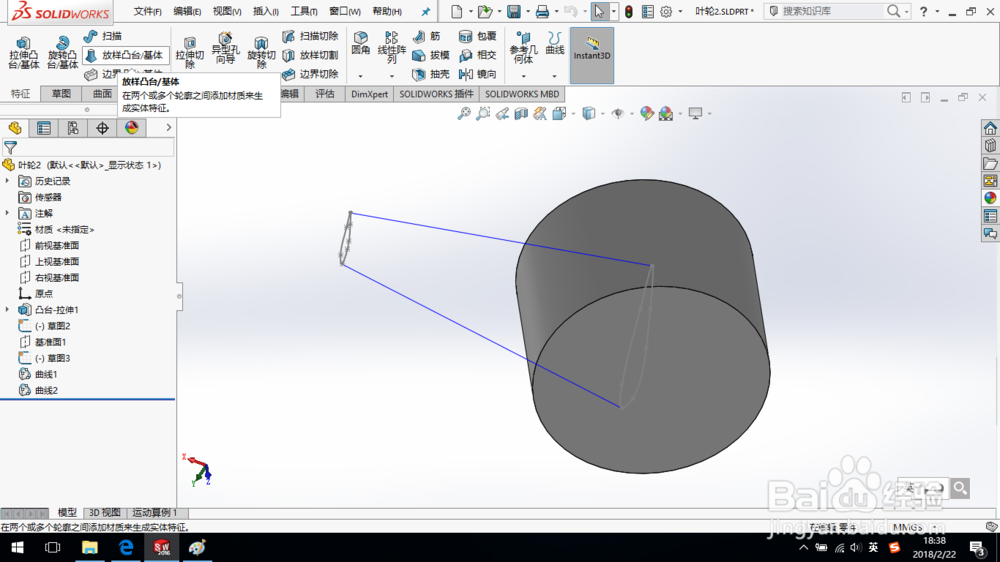Click the Section View icon
Viewport: 1000px width, 562px height.
click(x=521, y=114)
